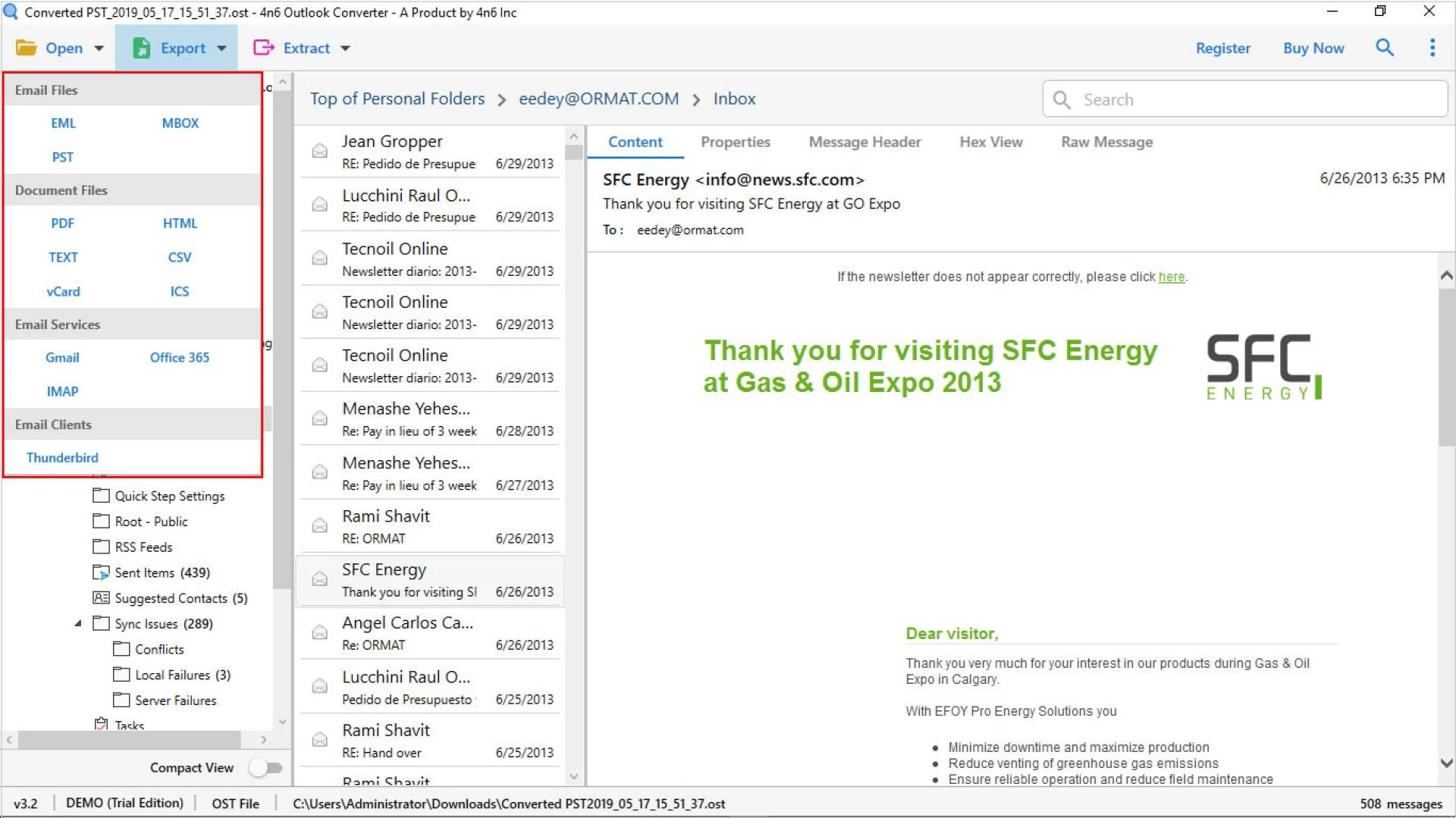
Task: Toggle the Compact View switch
Action: pyautogui.click(x=266, y=768)
